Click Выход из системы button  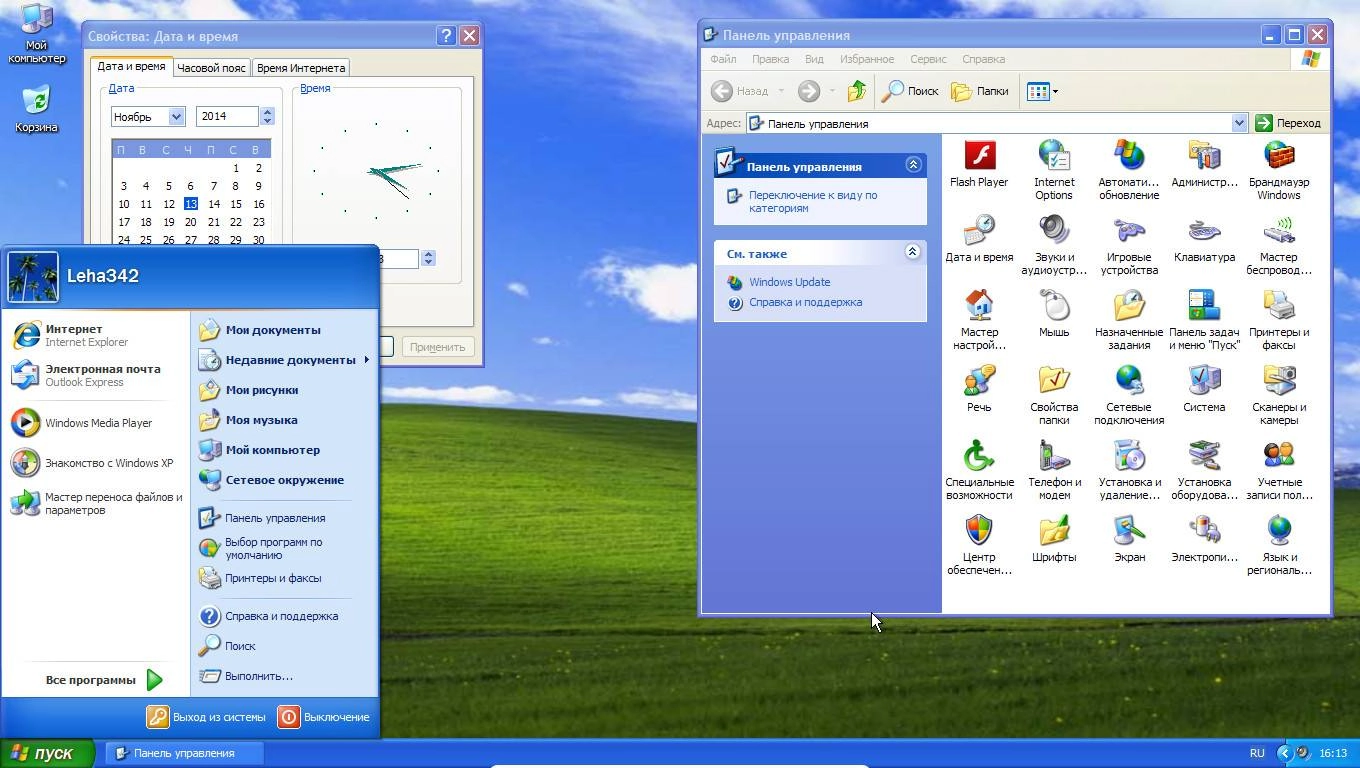207,717
